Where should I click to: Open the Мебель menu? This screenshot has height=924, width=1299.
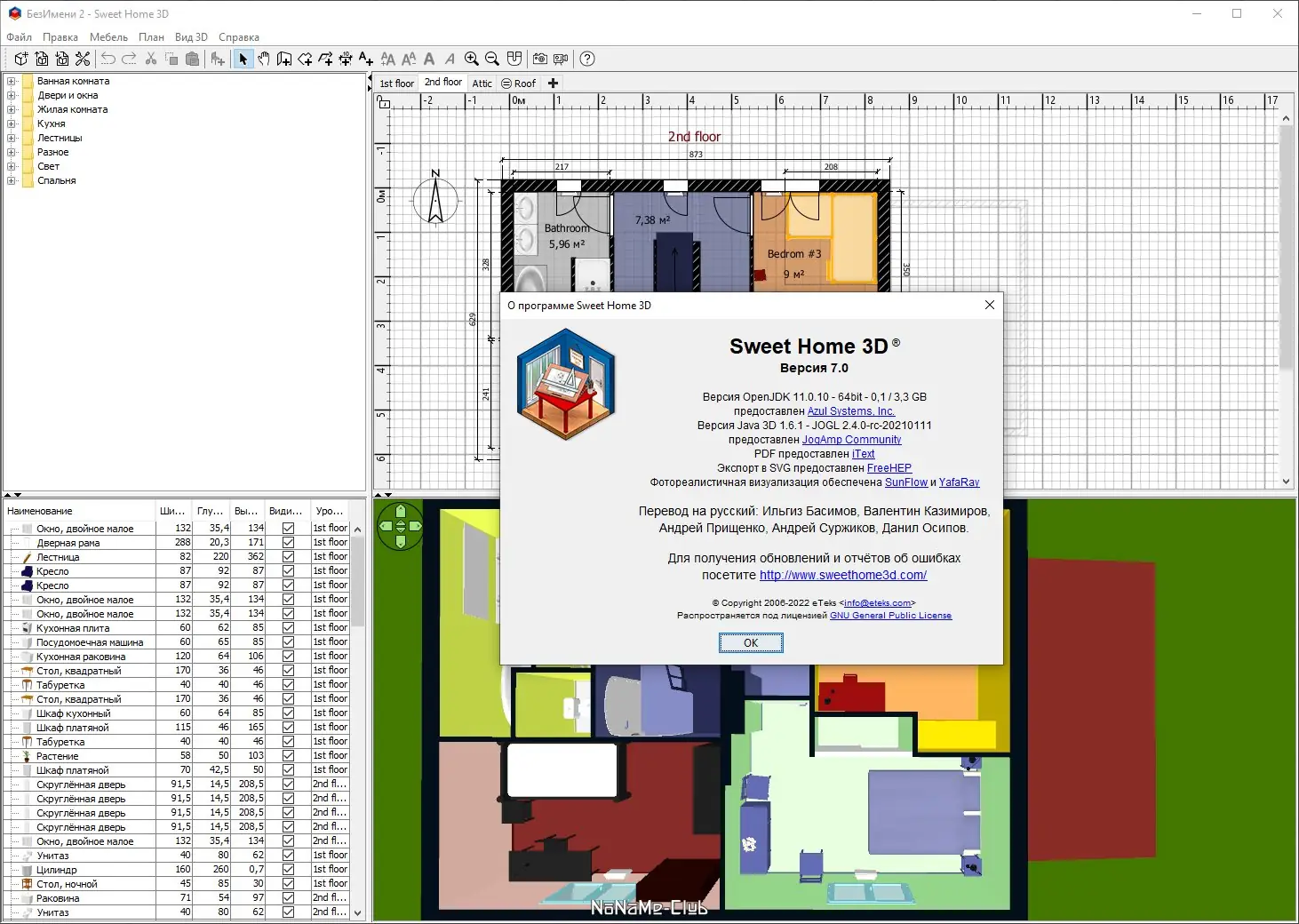[x=108, y=37]
